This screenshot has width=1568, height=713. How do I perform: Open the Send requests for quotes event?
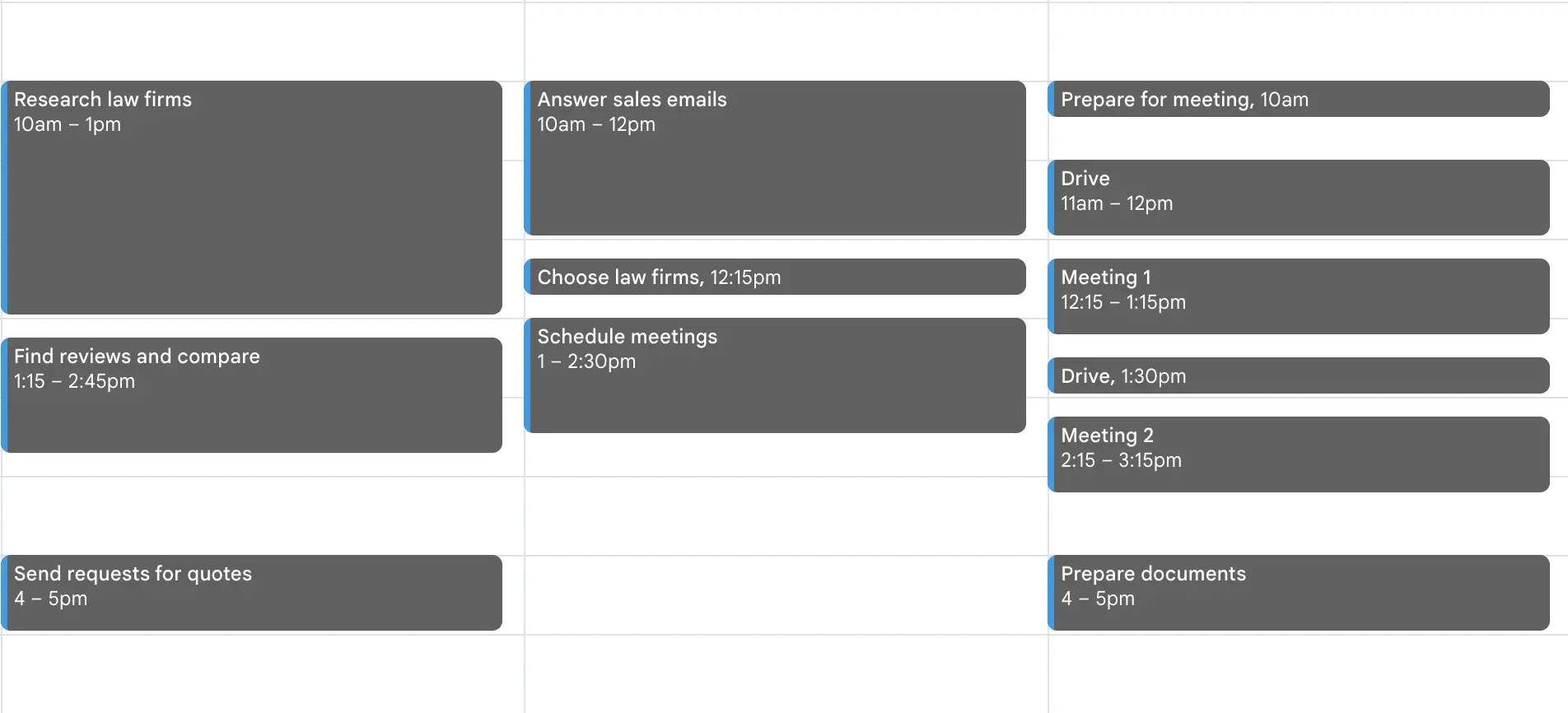tap(252, 593)
